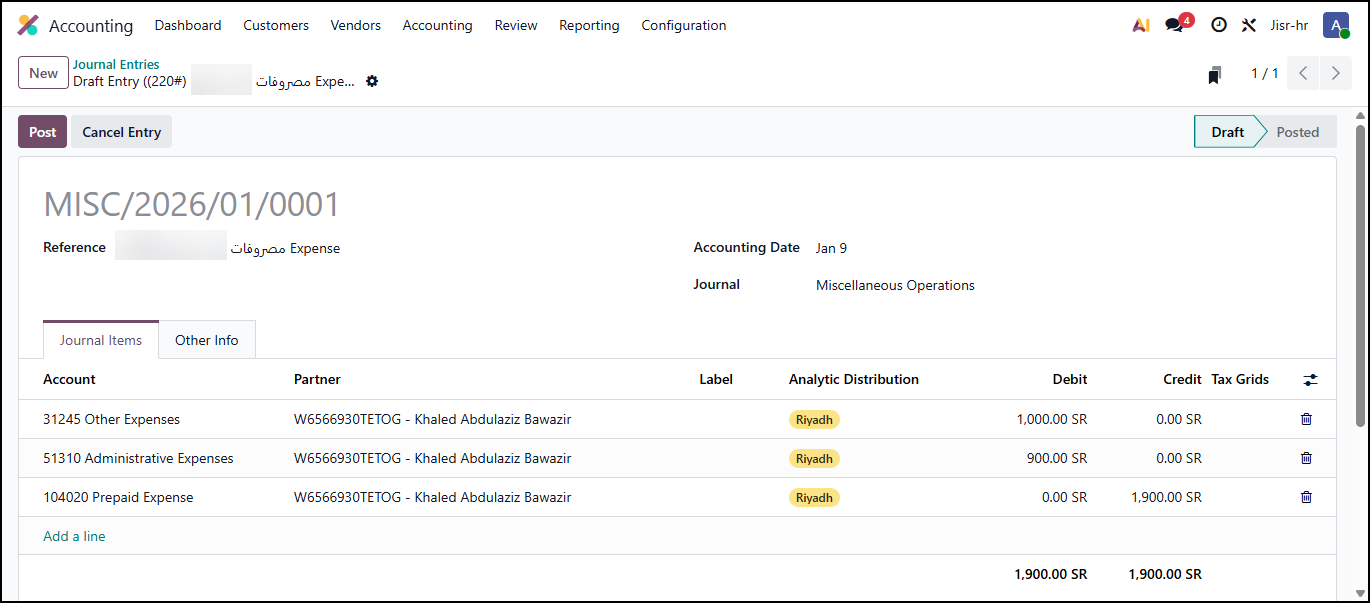Open column settings adjust icon in table header
This screenshot has height=603, width=1370.
tap(1310, 380)
